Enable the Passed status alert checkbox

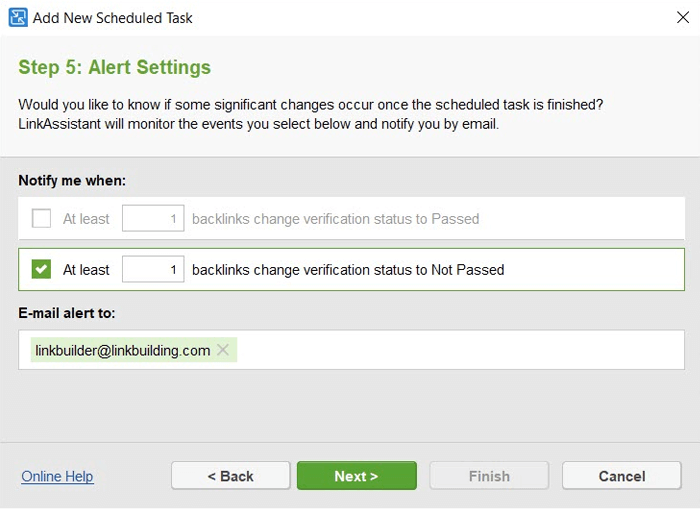[x=41, y=218]
